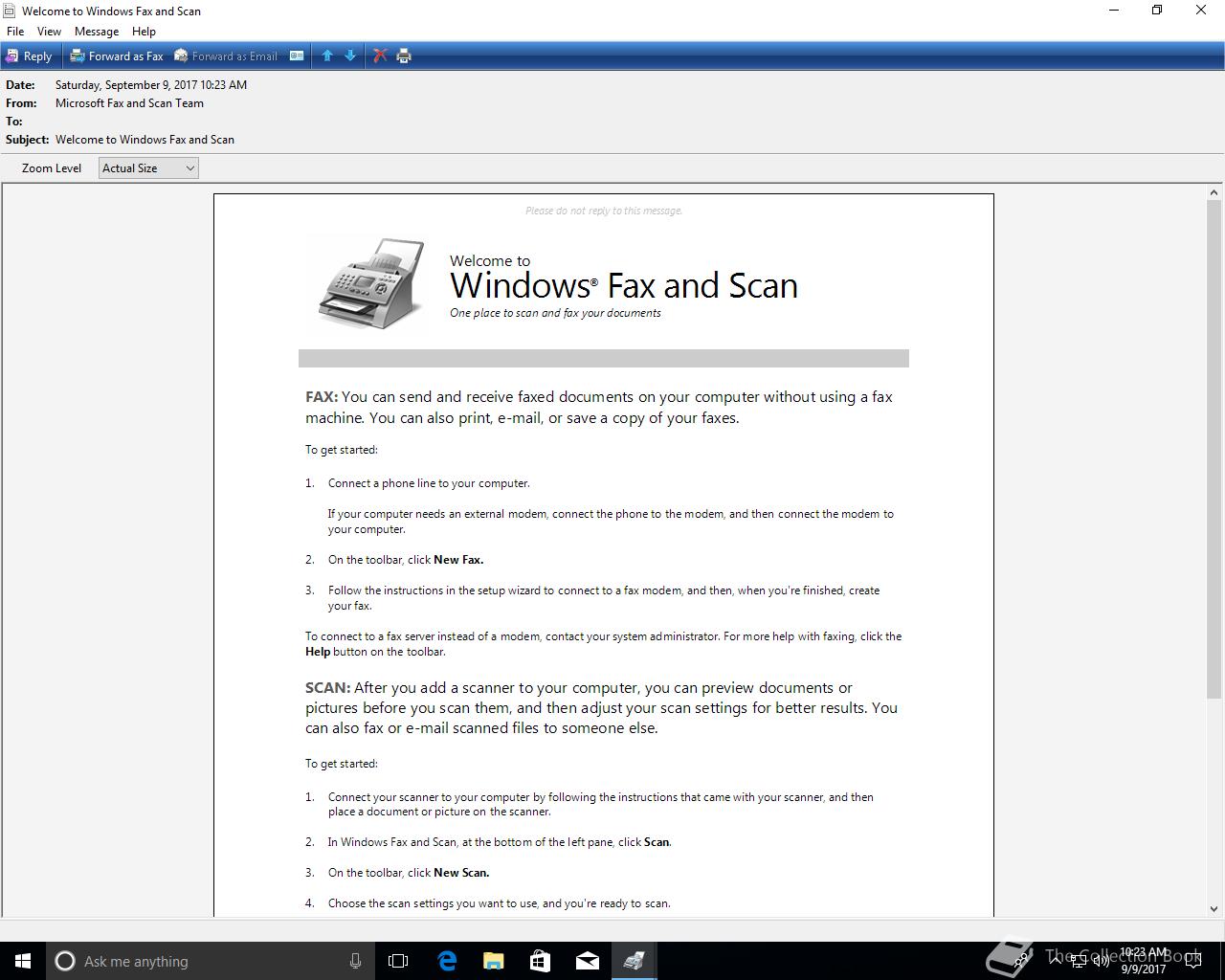1225x980 pixels.
Task: Click the People icon in system tray
Action: tap(1023, 960)
